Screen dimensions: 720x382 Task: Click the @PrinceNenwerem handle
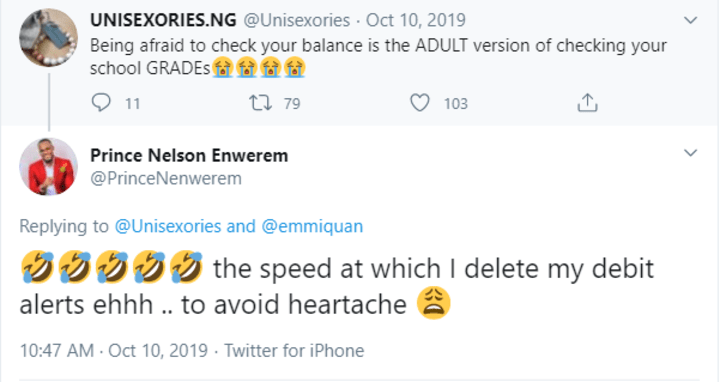click(166, 178)
